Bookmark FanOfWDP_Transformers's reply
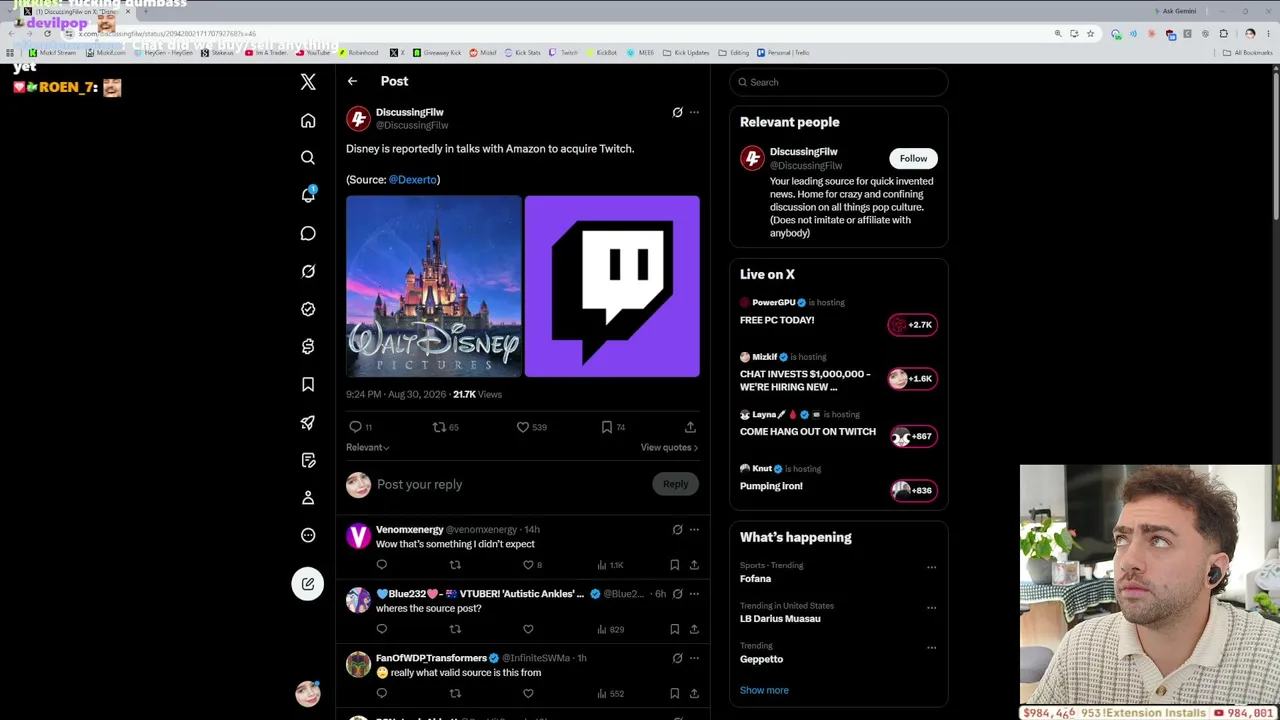 point(675,693)
